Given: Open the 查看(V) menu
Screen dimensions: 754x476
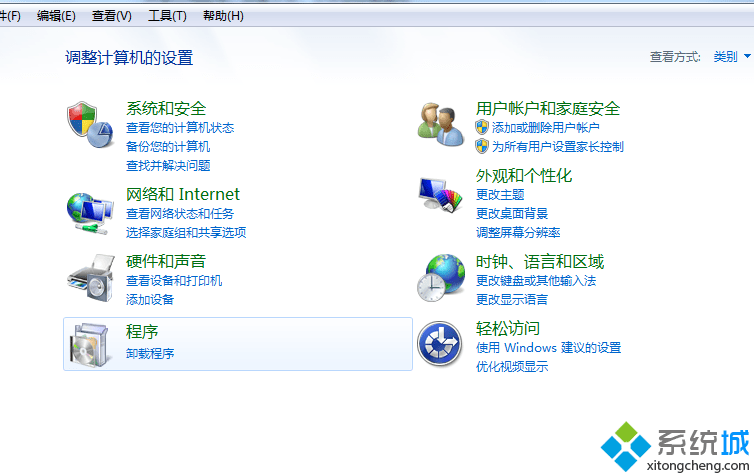Looking at the screenshot, I should click(112, 16).
